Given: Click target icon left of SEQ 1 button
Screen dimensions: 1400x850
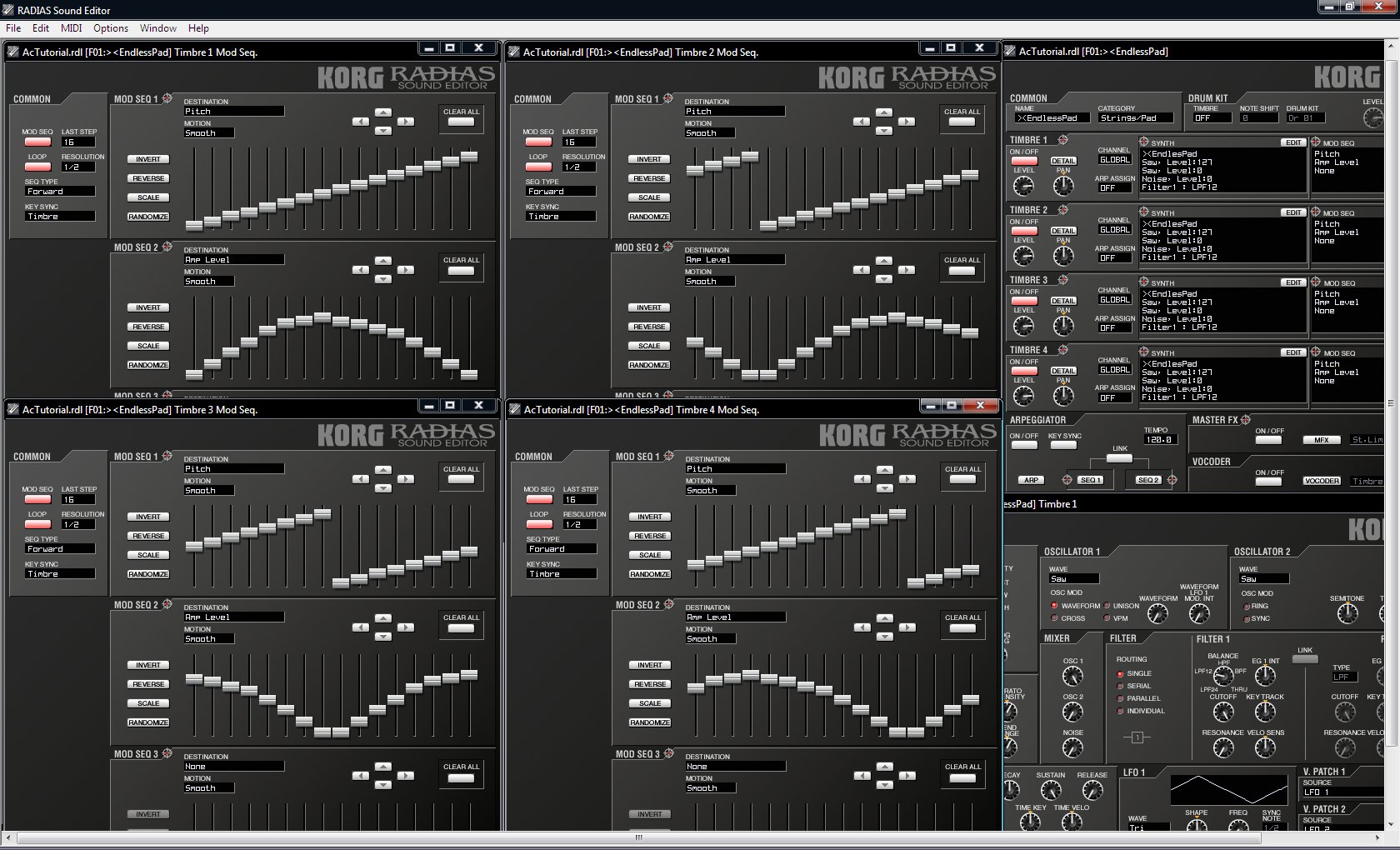Looking at the screenshot, I should (1067, 480).
